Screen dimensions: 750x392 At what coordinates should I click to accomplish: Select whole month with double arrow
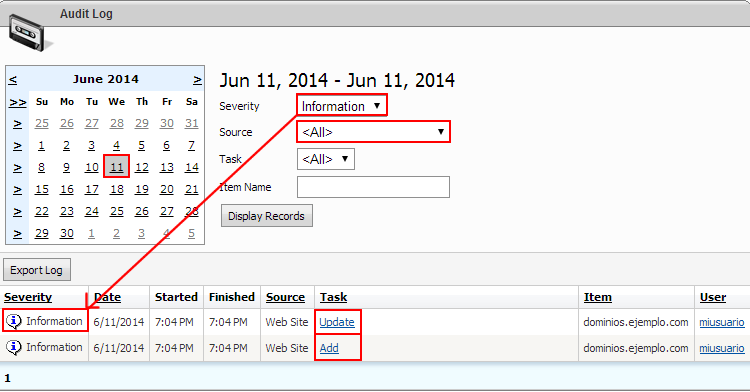(x=18, y=102)
